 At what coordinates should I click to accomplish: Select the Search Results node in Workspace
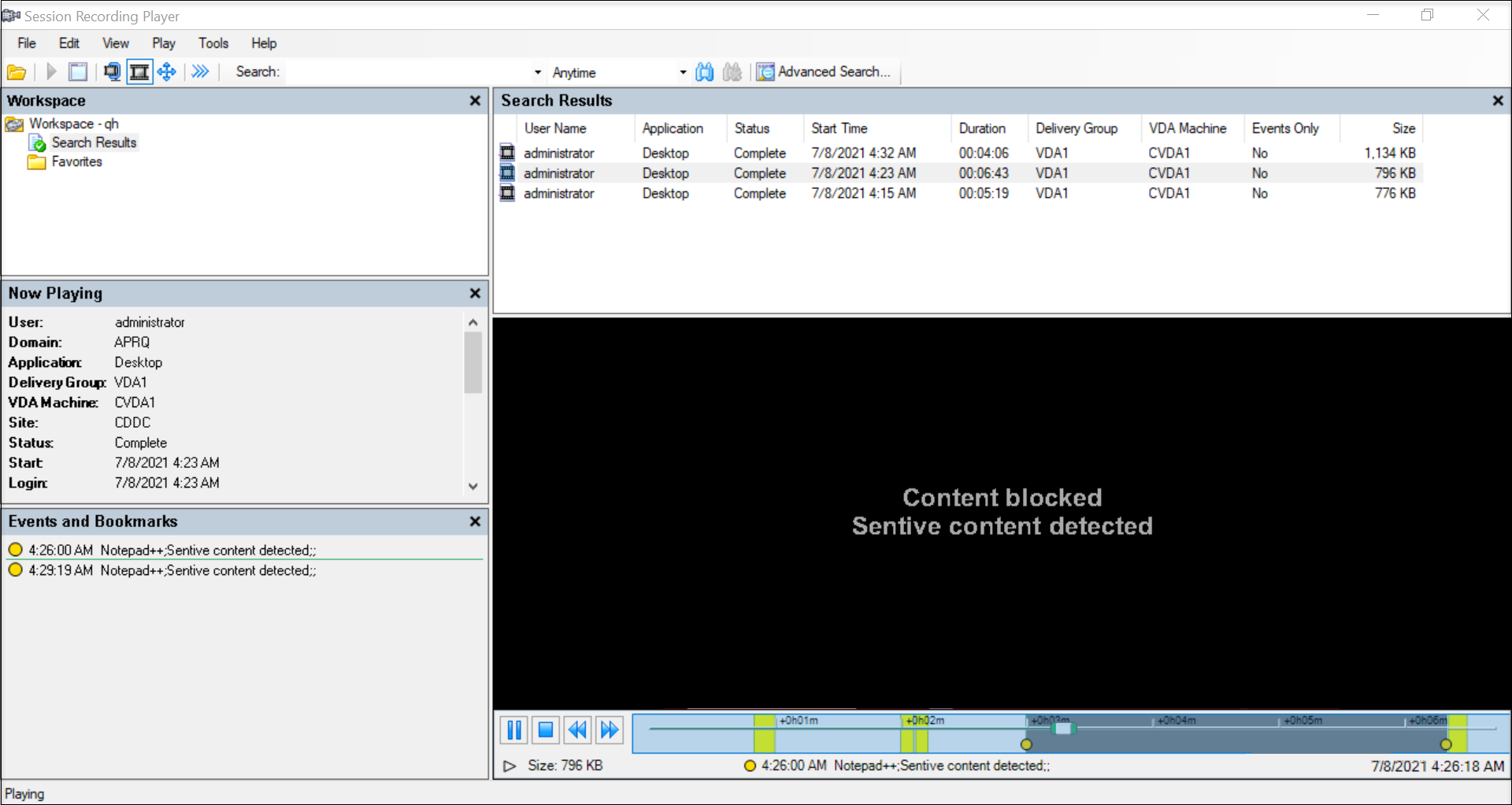pyautogui.click(x=94, y=143)
